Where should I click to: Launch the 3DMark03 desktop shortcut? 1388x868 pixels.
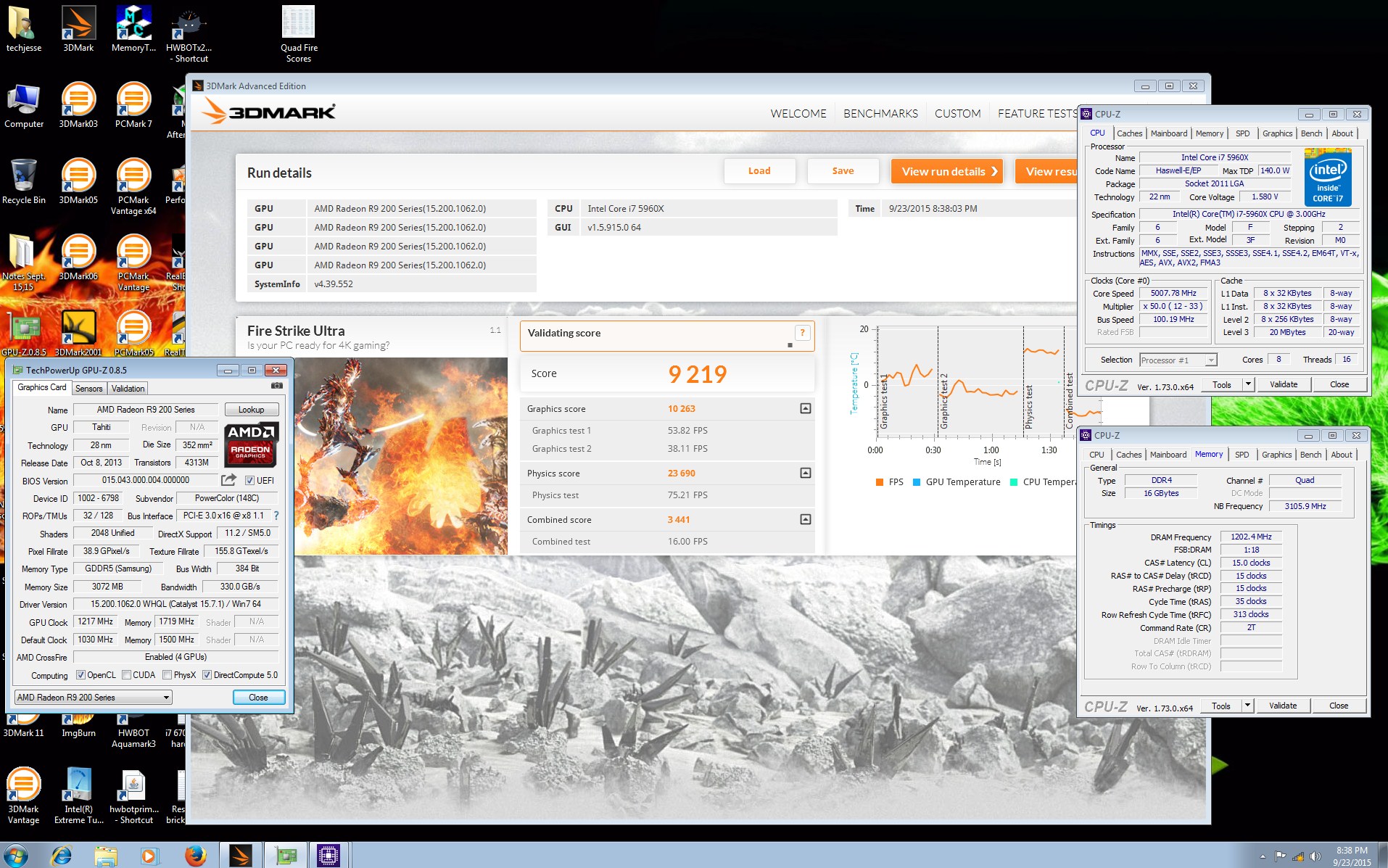tap(78, 106)
